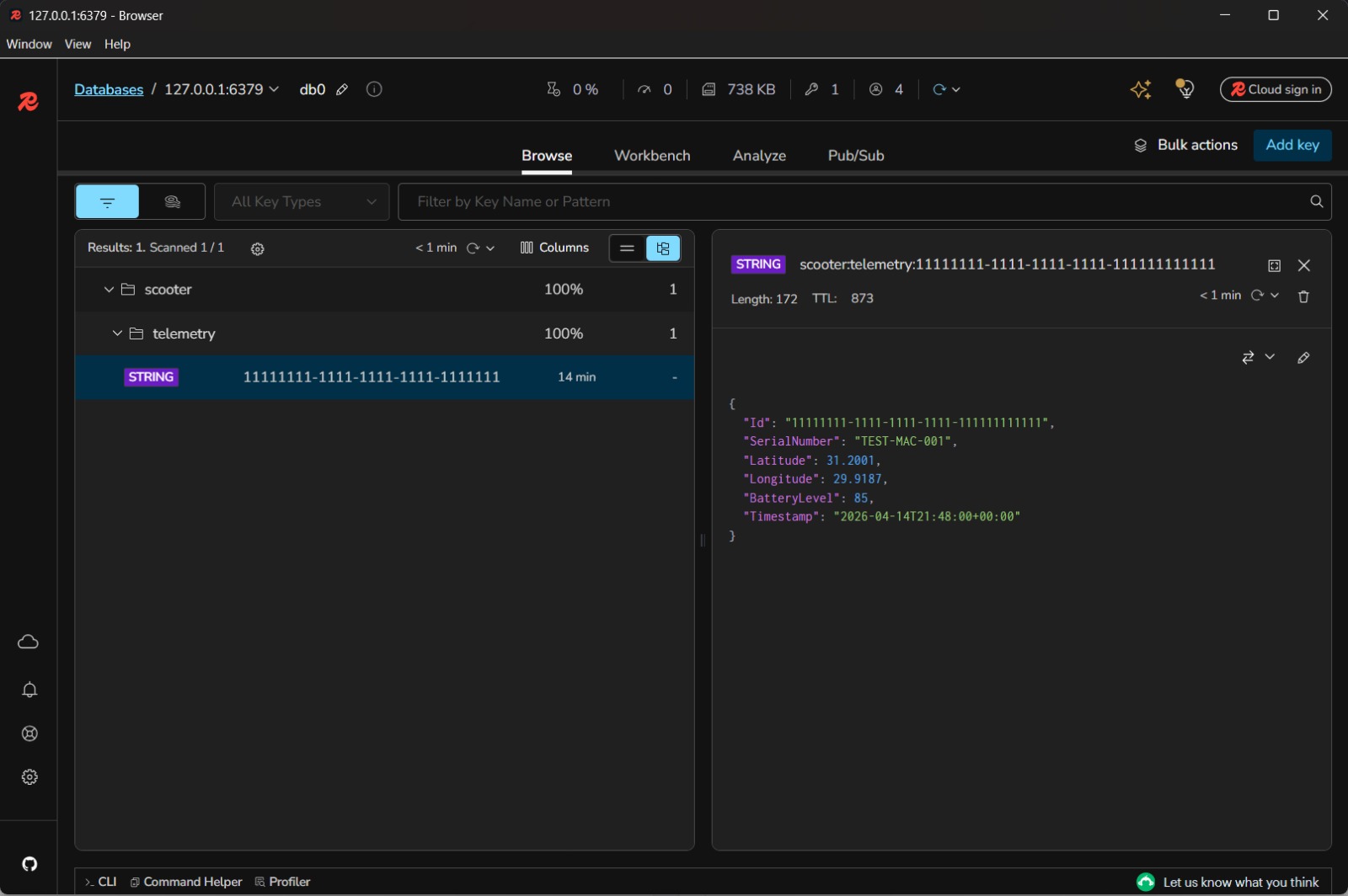Click the GitHub icon in sidebar
The height and width of the screenshot is (896, 1348).
pyautogui.click(x=29, y=864)
